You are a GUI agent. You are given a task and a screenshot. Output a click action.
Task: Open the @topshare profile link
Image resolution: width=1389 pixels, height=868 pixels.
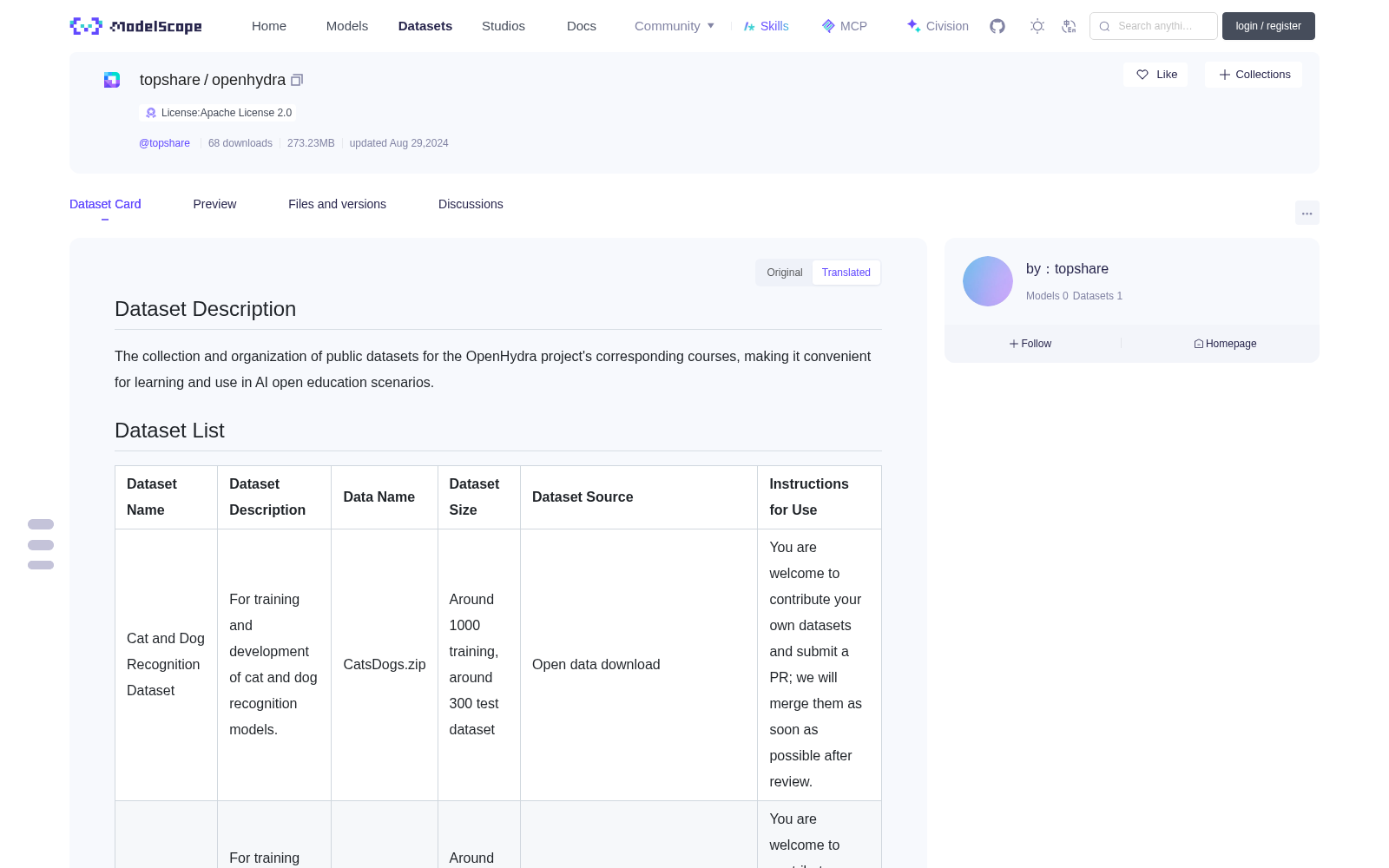pyautogui.click(x=164, y=143)
